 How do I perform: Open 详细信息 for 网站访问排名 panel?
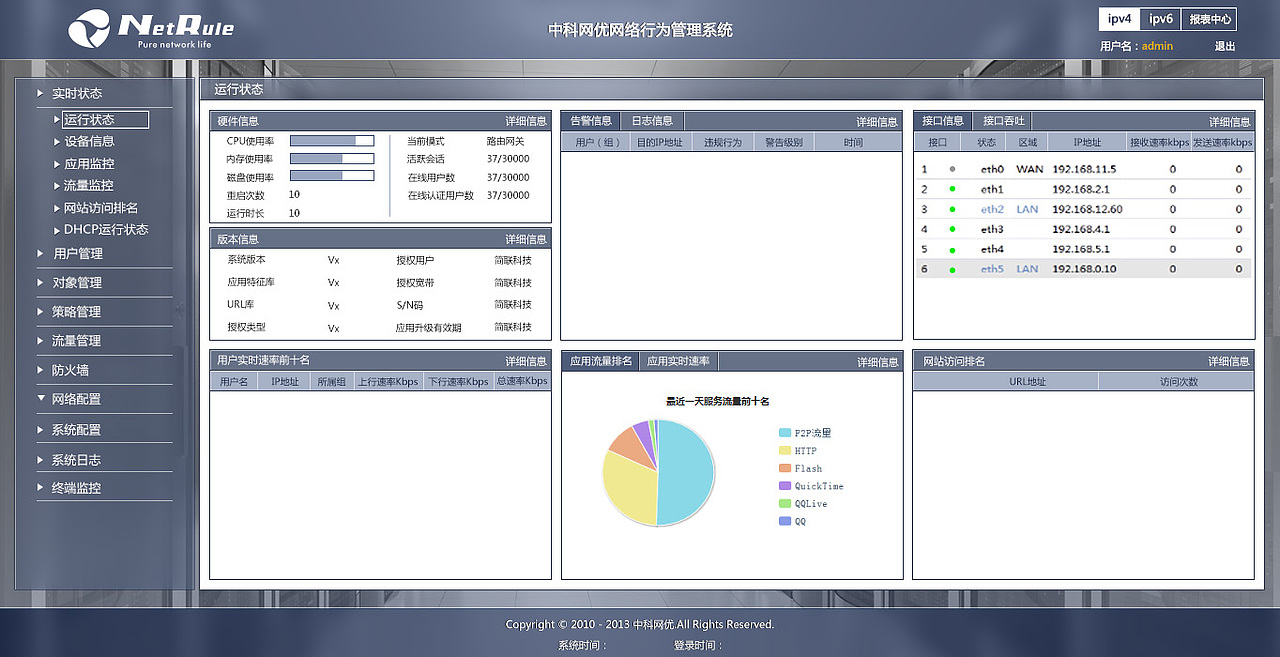point(1229,361)
